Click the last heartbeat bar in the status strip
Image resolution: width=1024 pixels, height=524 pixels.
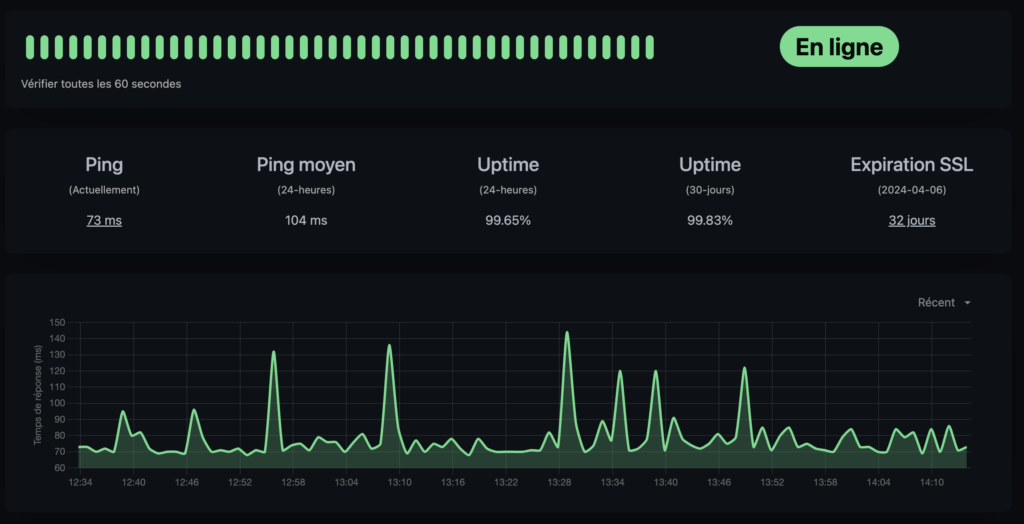click(650, 47)
